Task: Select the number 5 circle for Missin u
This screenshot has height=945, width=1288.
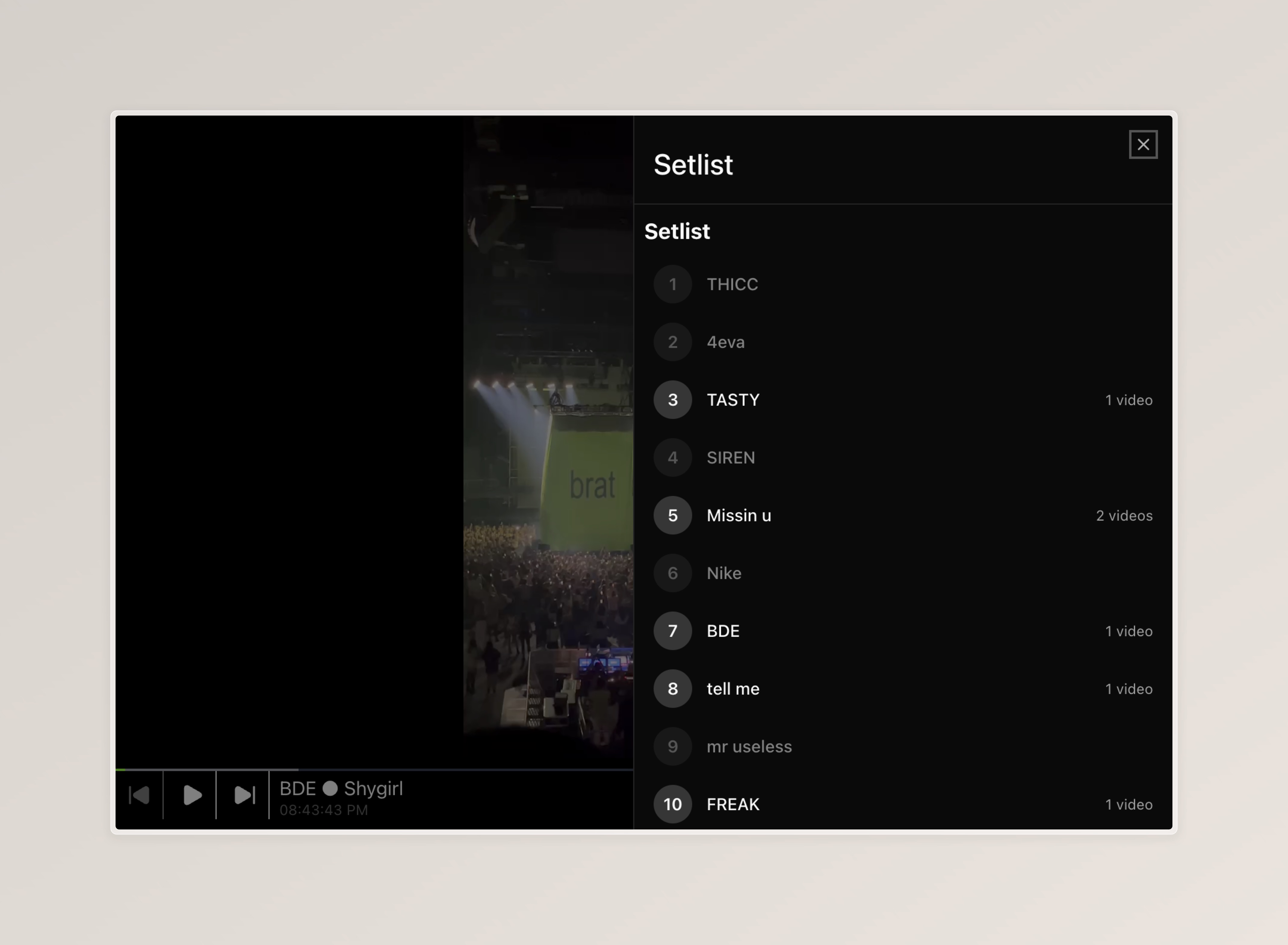Action: [672, 516]
